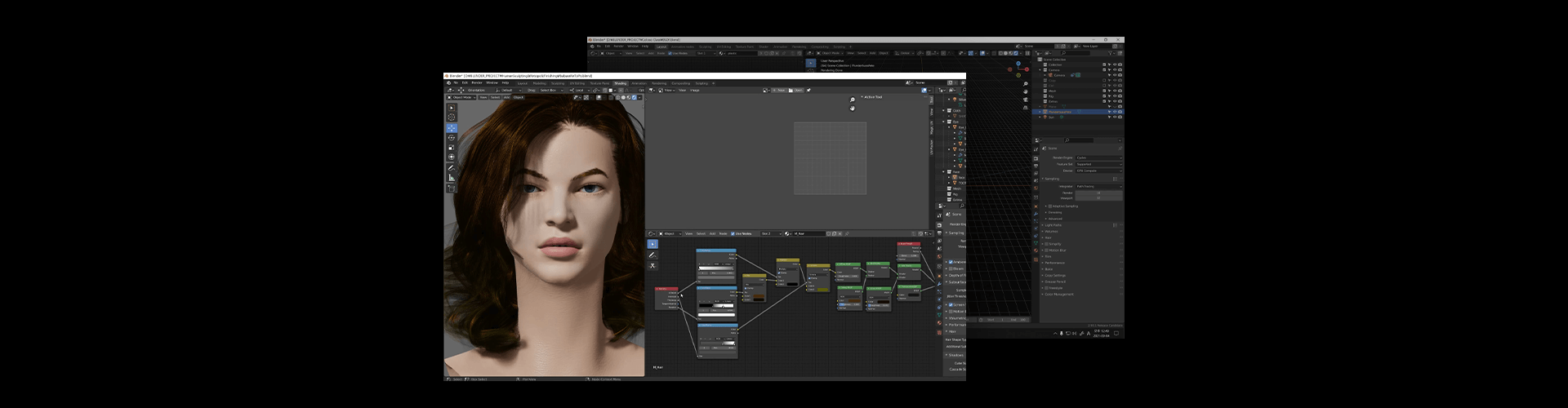Switch to Sculpting workspace tab
Screen dimensions: 1568x408
pyautogui.click(x=558, y=82)
